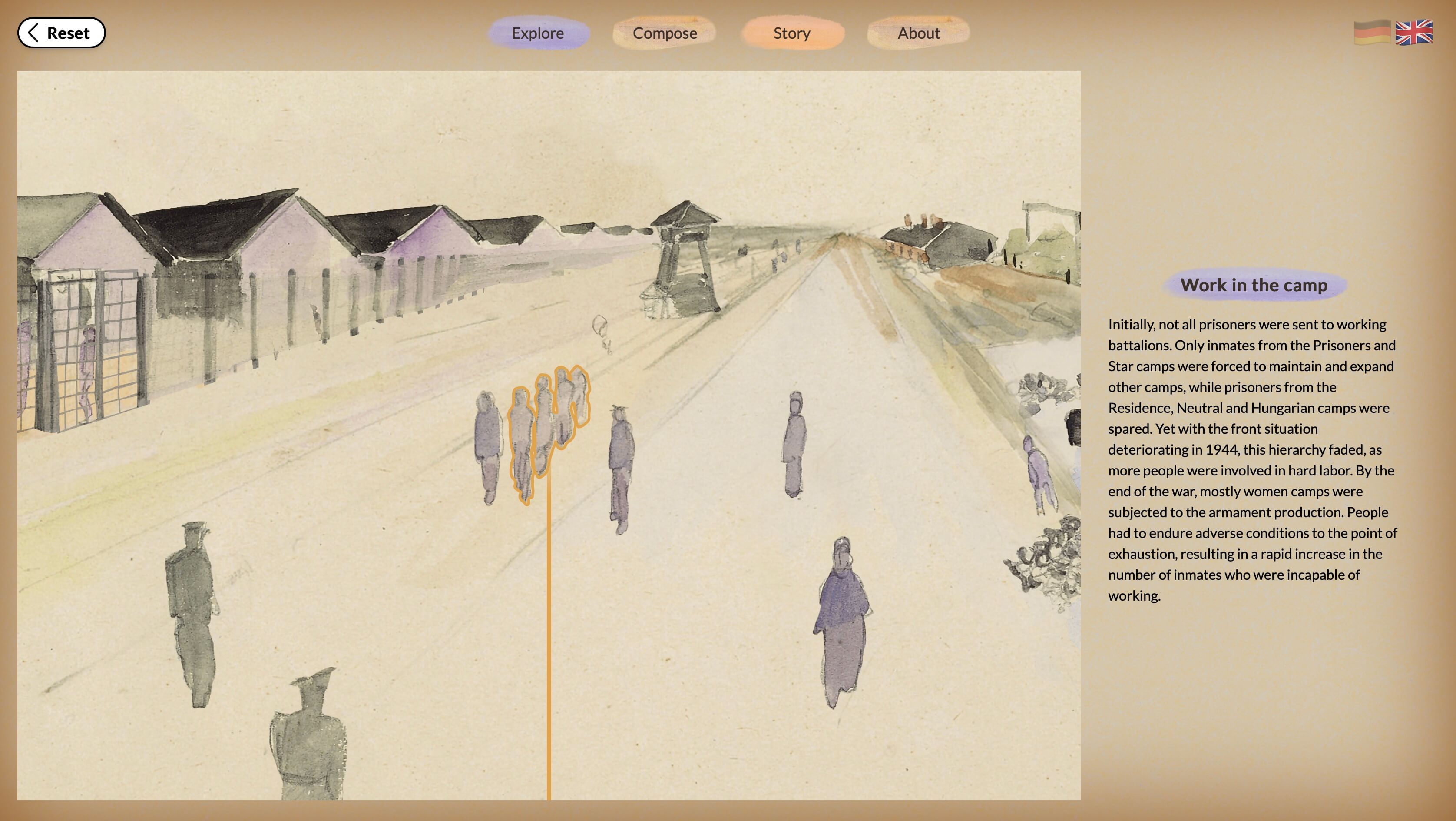
Task: Open the Explore tab
Action: [x=537, y=33]
